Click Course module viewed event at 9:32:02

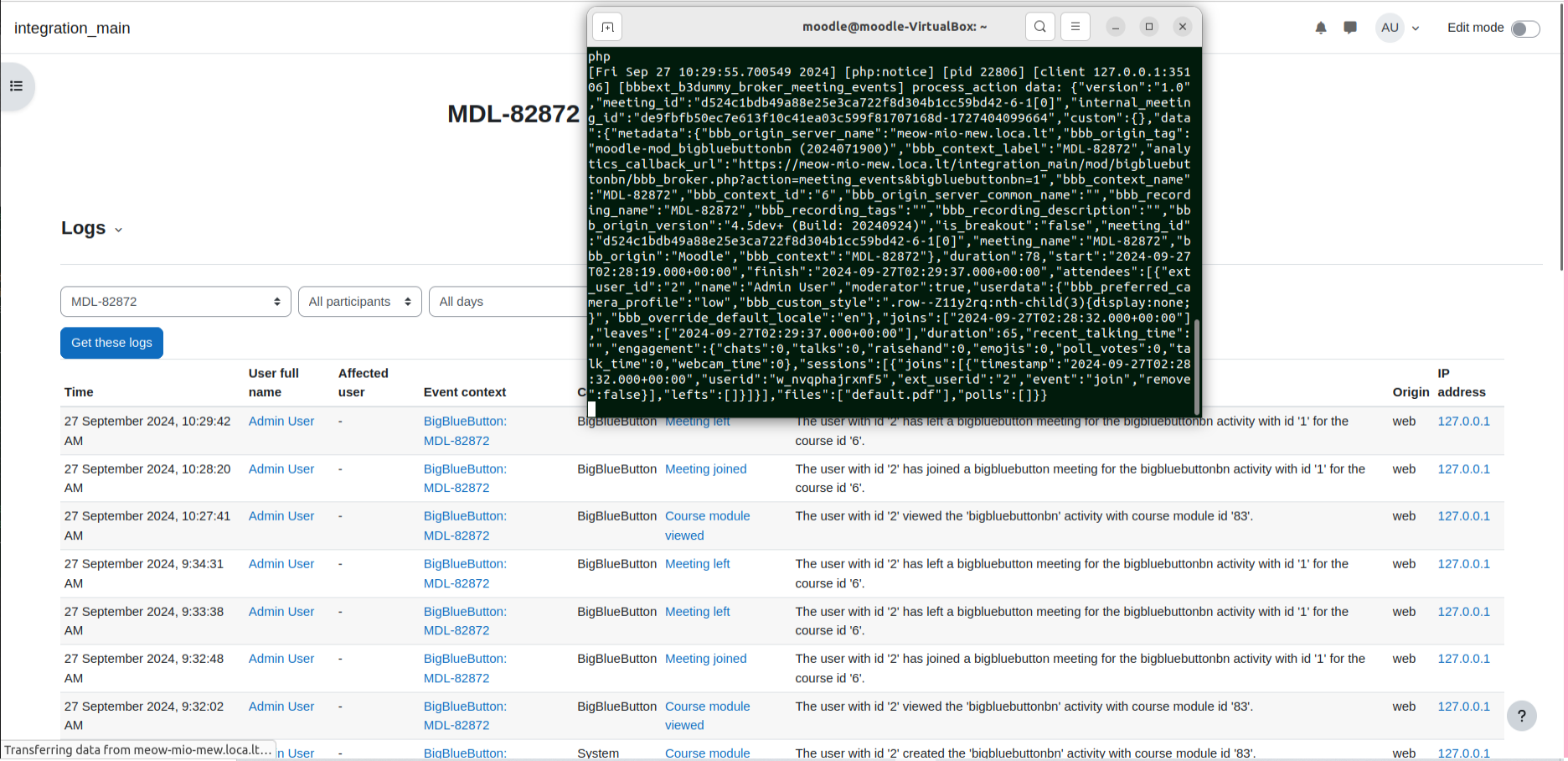(x=708, y=716)
